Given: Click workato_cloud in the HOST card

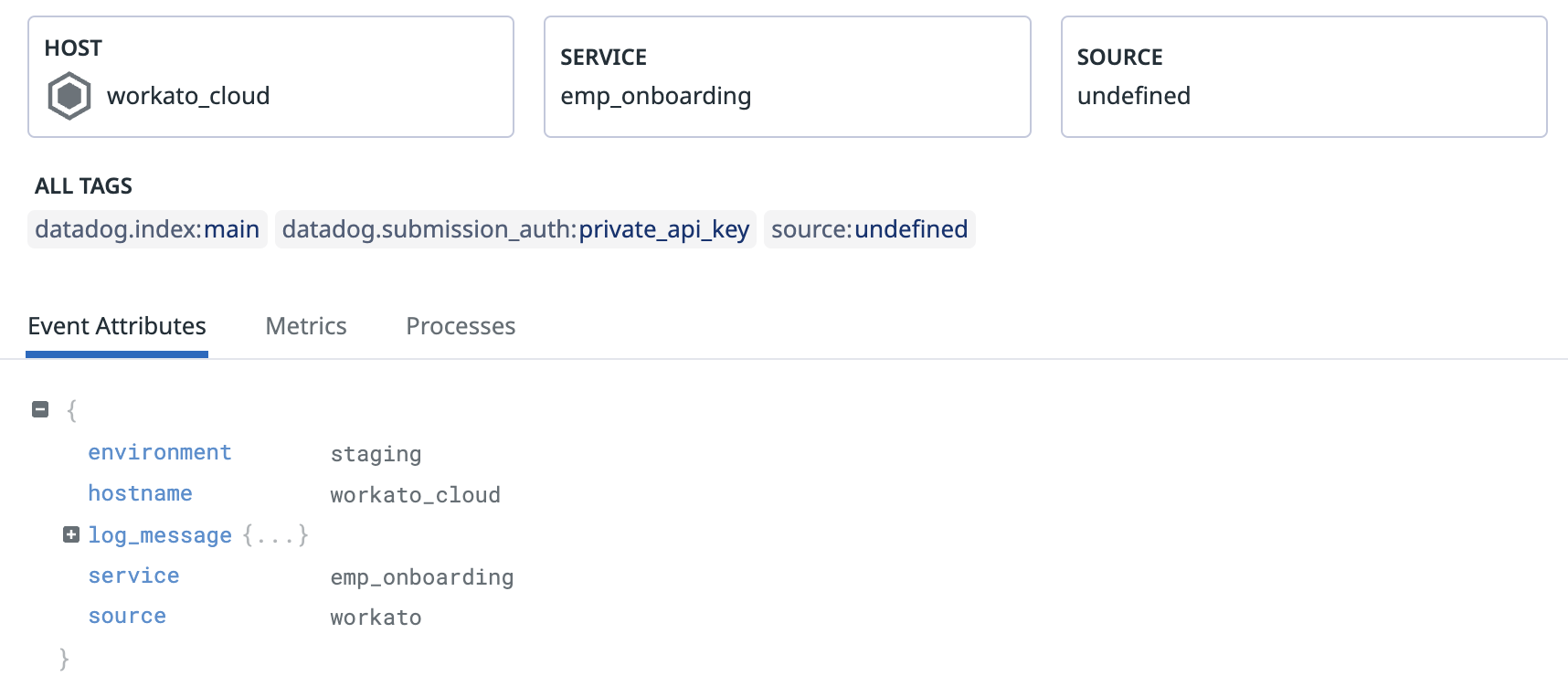Looking at the screenshot, I should tap(188, 96).
